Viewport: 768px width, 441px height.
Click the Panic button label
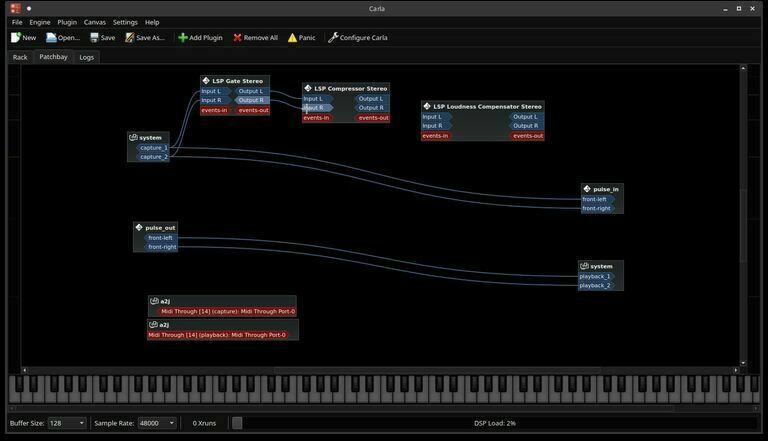pos(307,38)
